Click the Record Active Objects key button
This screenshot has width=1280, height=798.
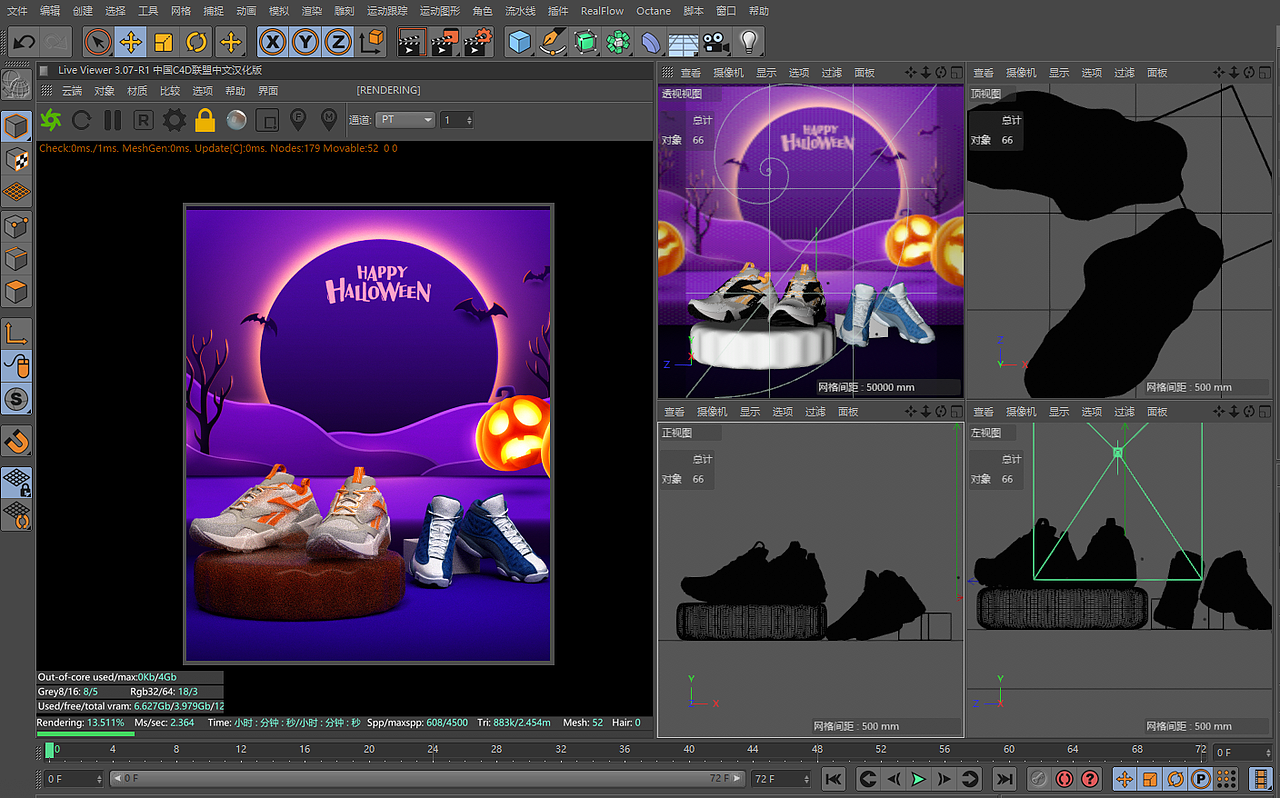point(1039,779)
